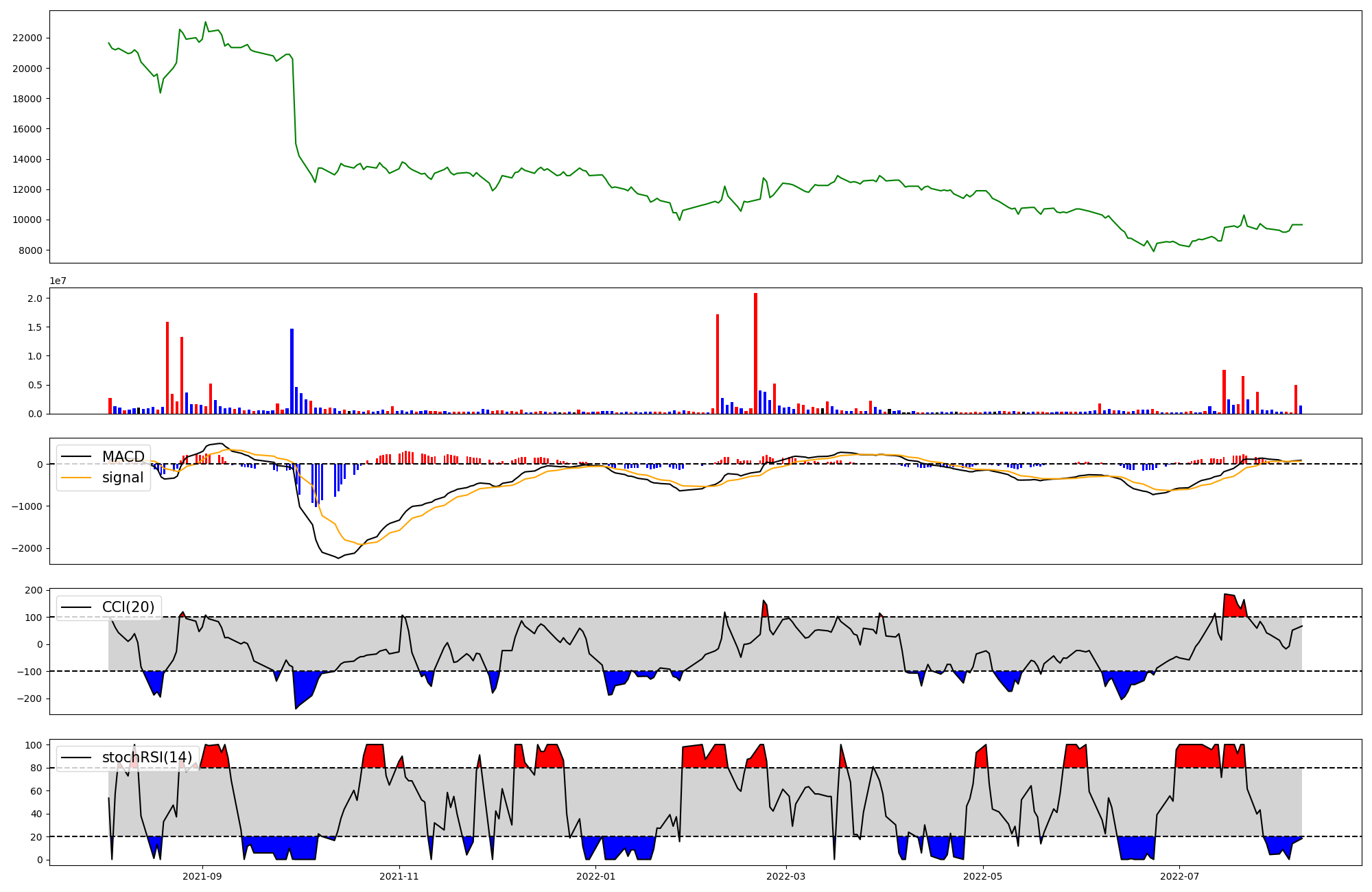Click the black MACD line swatch in legend
This screenshot has width=1372, height=892.
[76, 457]
